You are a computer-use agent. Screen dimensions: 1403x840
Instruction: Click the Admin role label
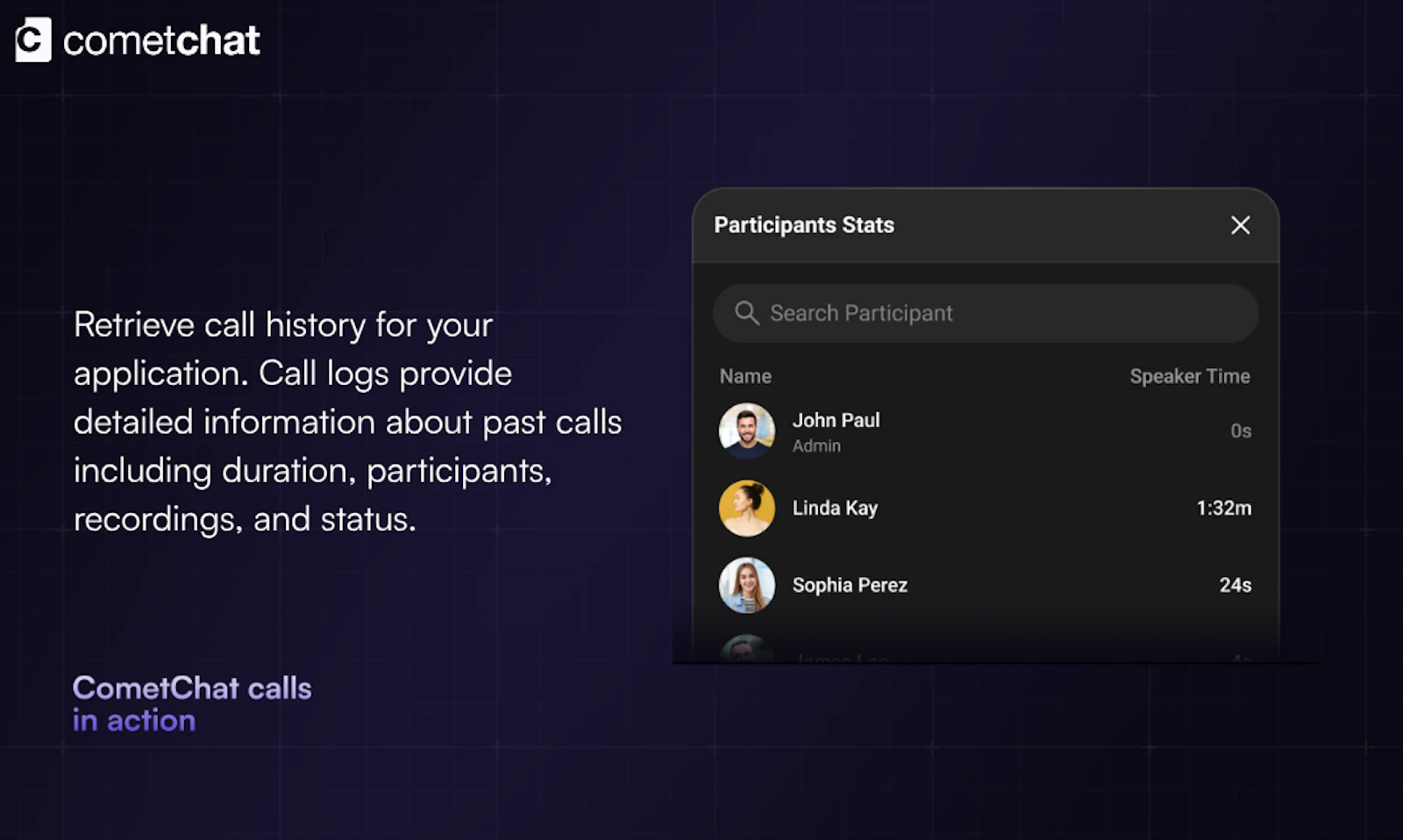point(816,445)
